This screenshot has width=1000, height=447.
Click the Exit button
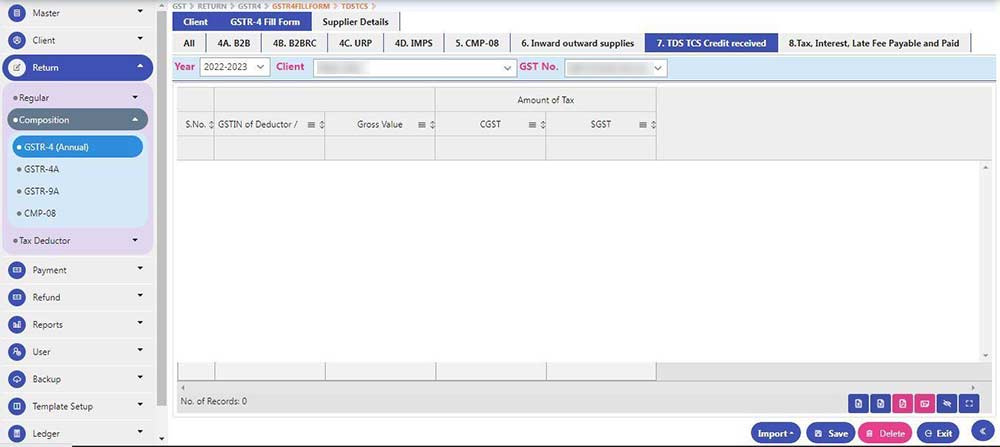938,433
